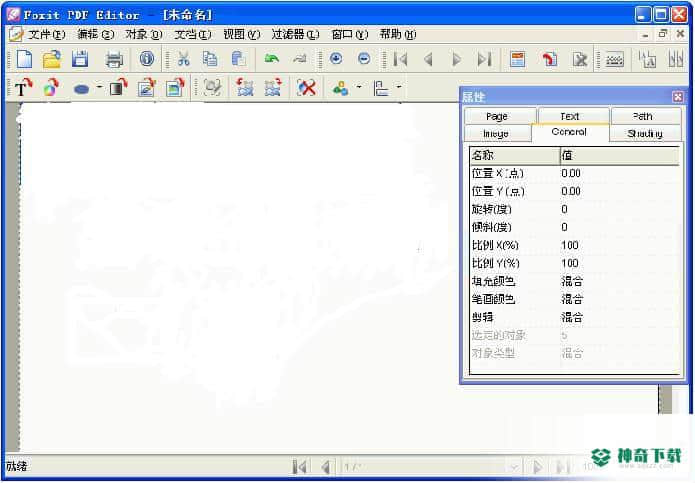The image size is (695, 483).
Task: Open the 编辑(E) menu
Action: tap(95, 34)
